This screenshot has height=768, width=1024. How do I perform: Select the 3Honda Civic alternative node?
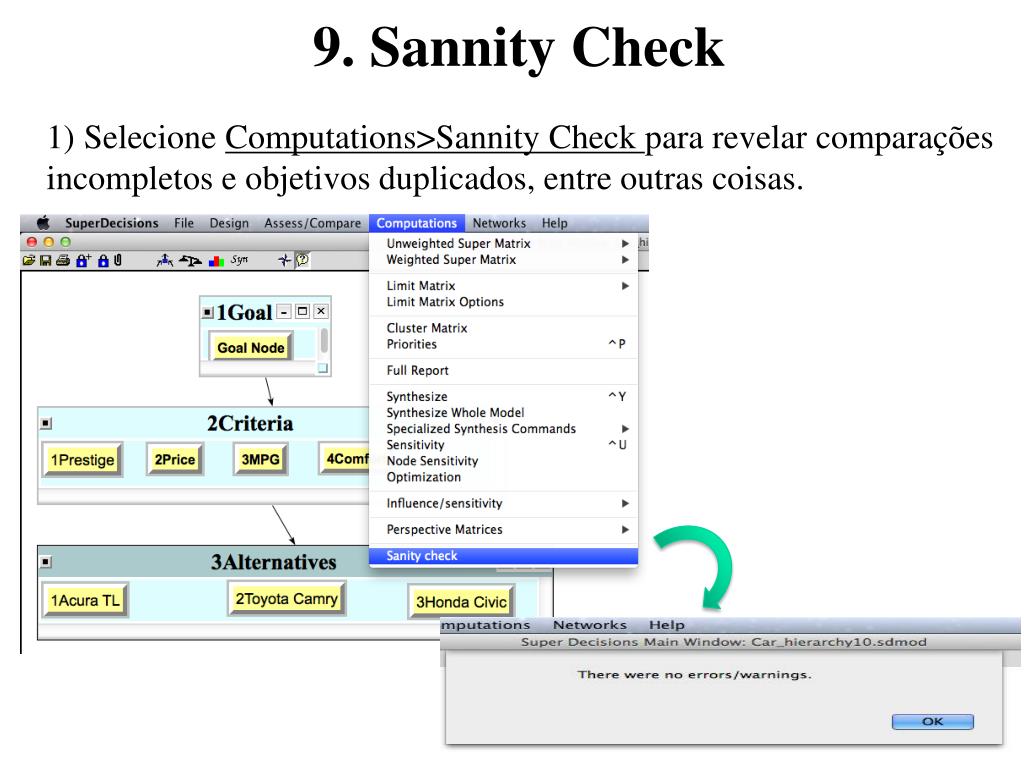461,601
